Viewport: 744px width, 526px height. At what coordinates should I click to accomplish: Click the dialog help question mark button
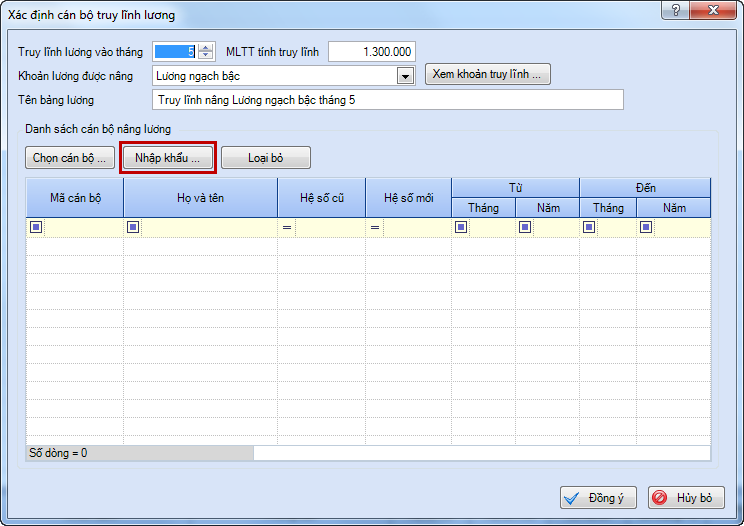coord(676,10)
